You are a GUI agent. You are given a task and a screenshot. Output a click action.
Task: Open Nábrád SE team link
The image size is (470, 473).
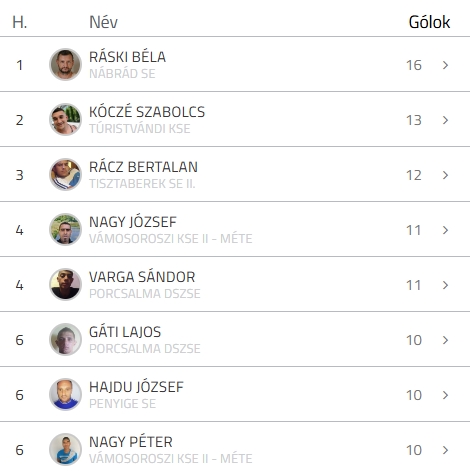(122, 73)
